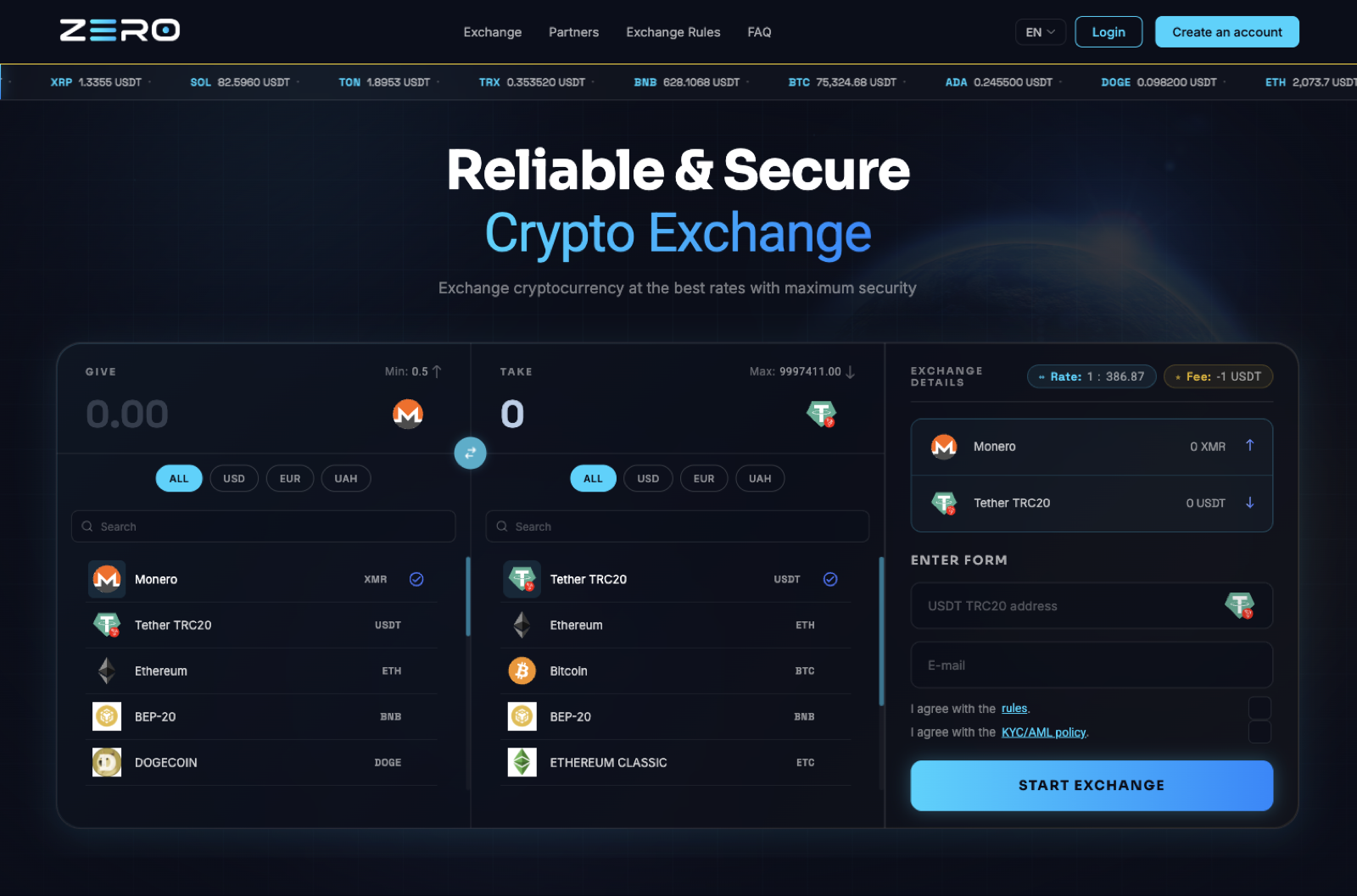Open the KYC/AML policy link

(x=1044, y=732)
